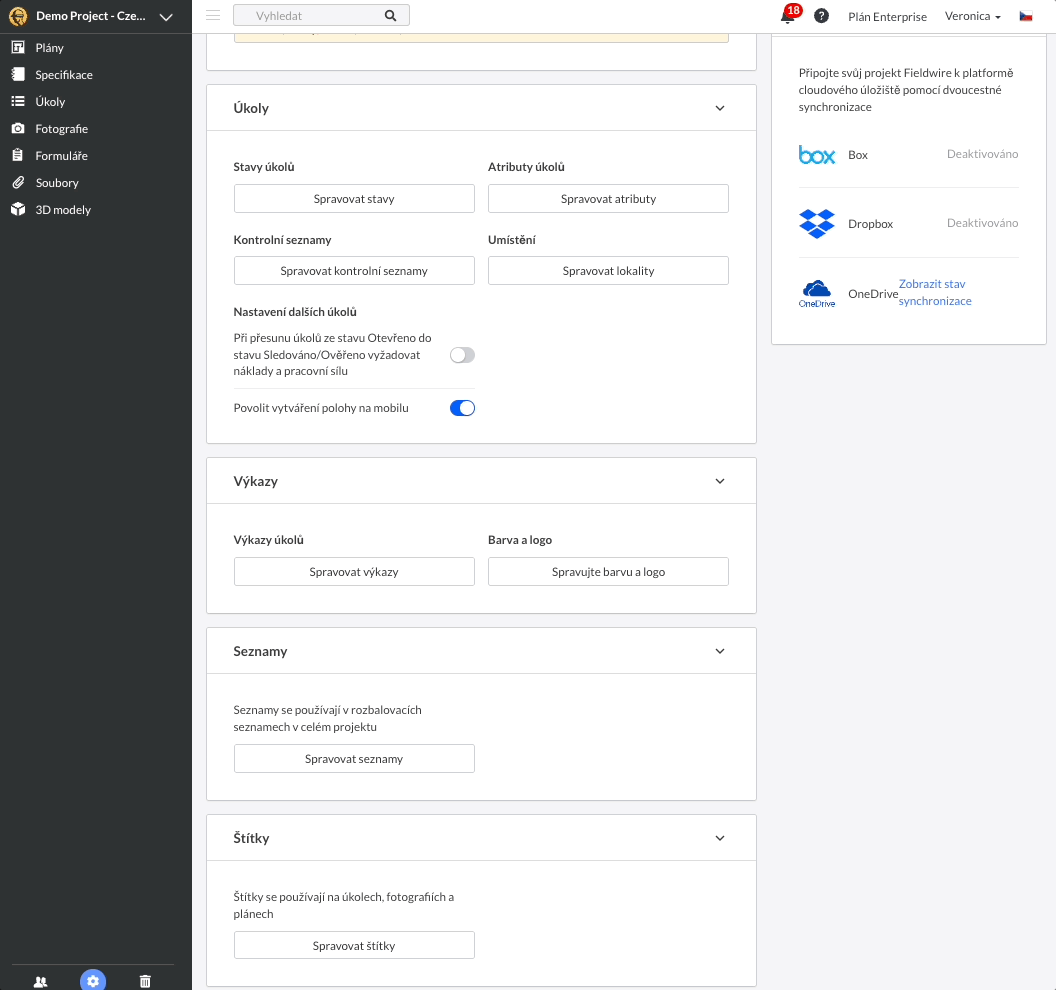Click Zobrazit stav synchronizace link

coord(935,292)
